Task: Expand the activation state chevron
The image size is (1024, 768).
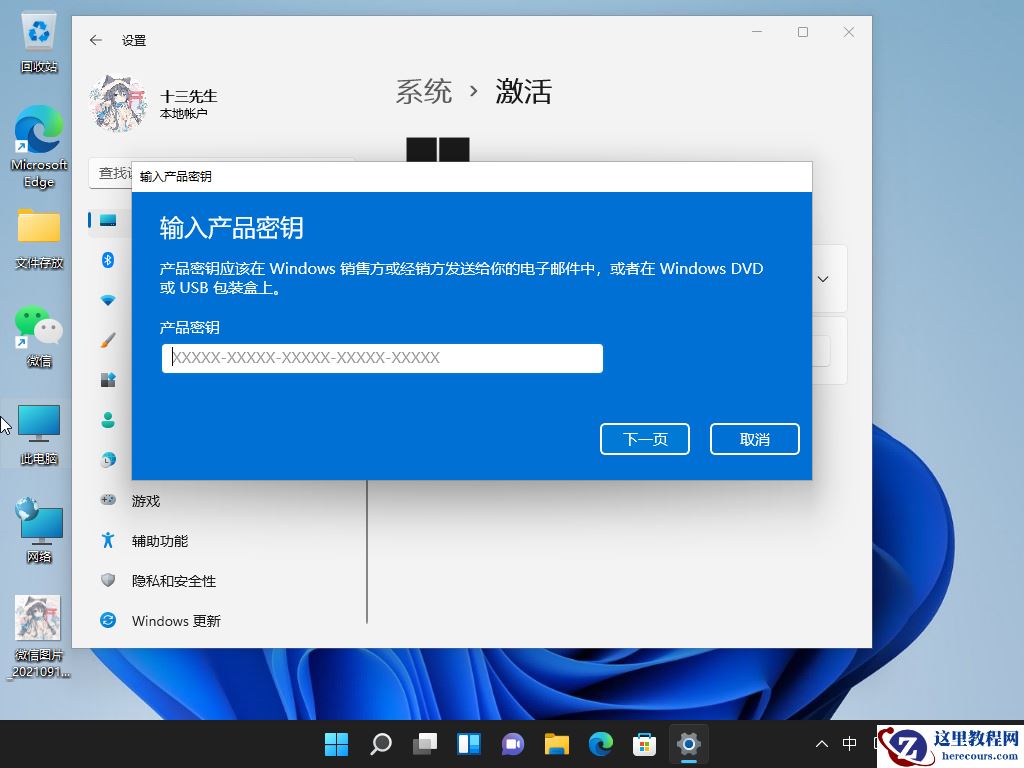Action: coord(822,279)
